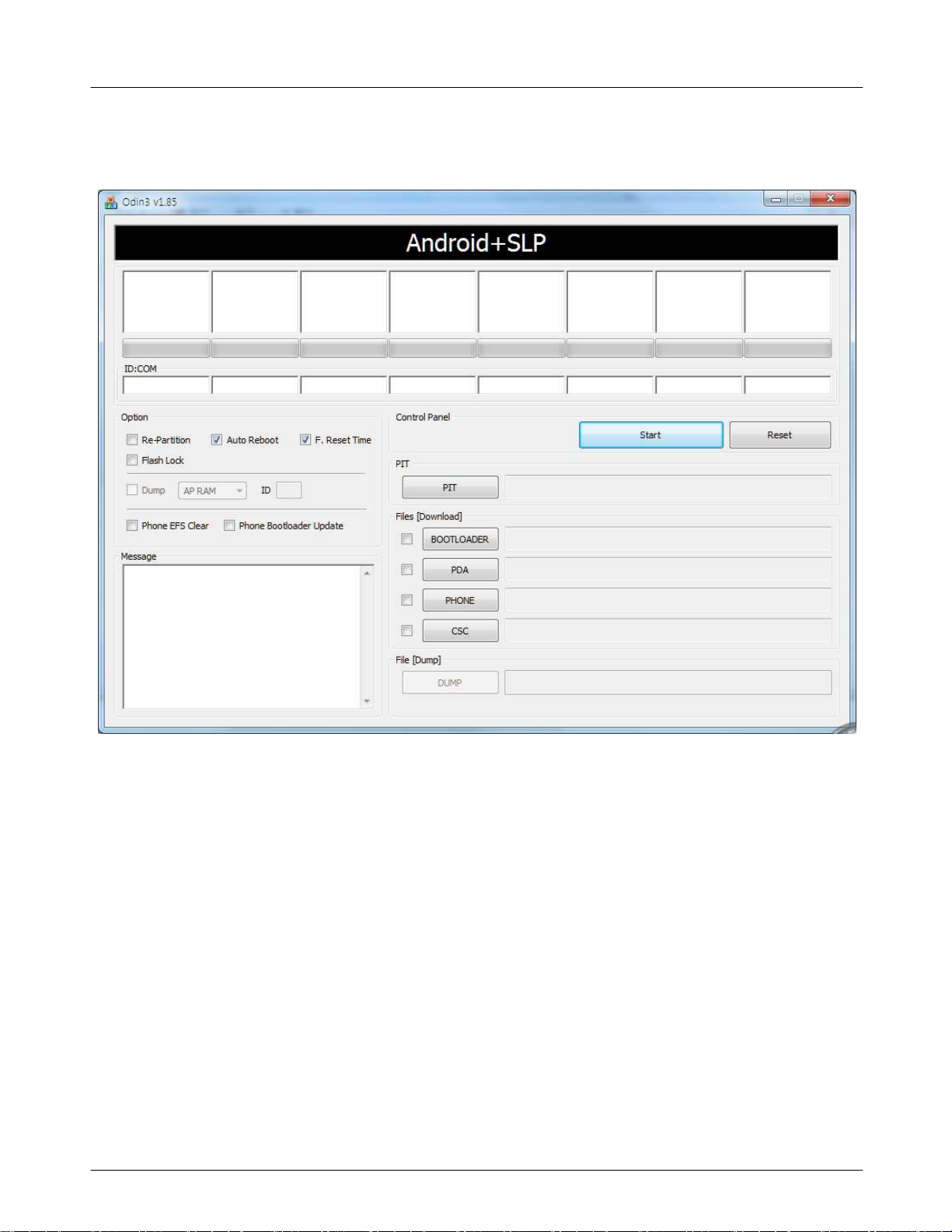
Task: Click the CSC file path field
Action: 668,630
